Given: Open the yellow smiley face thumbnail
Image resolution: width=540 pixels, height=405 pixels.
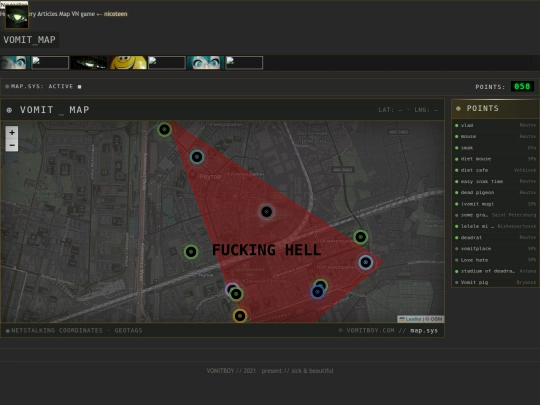Looking at the screenshot, I should pos(128,63).
